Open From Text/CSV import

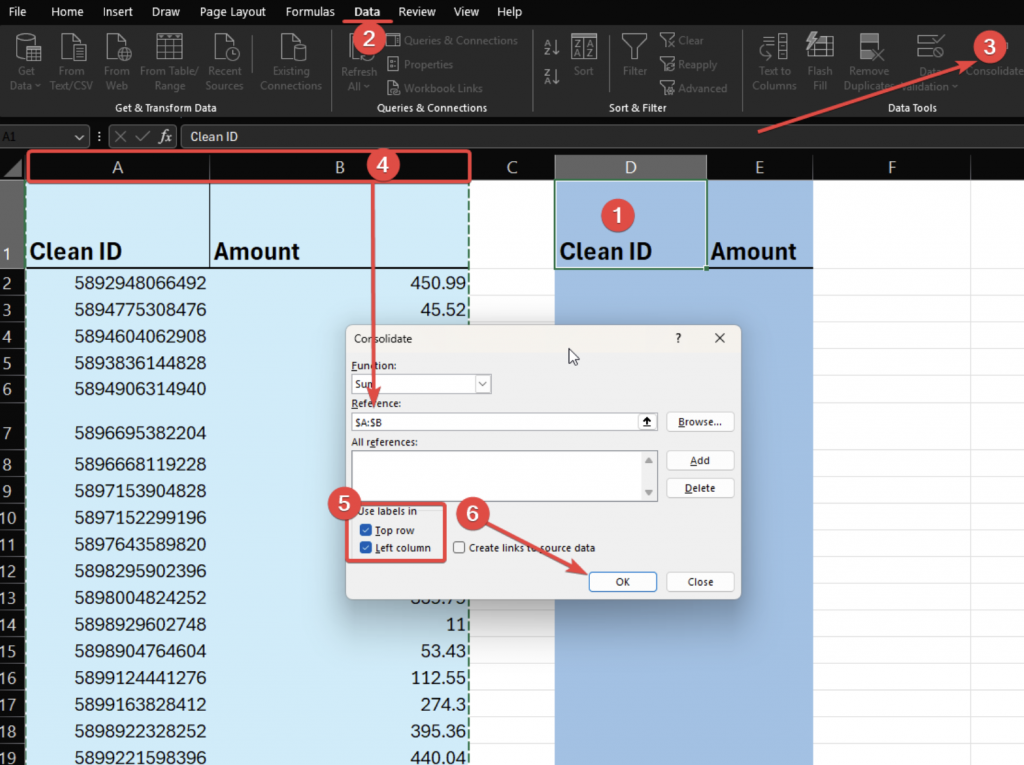[72, 48]
